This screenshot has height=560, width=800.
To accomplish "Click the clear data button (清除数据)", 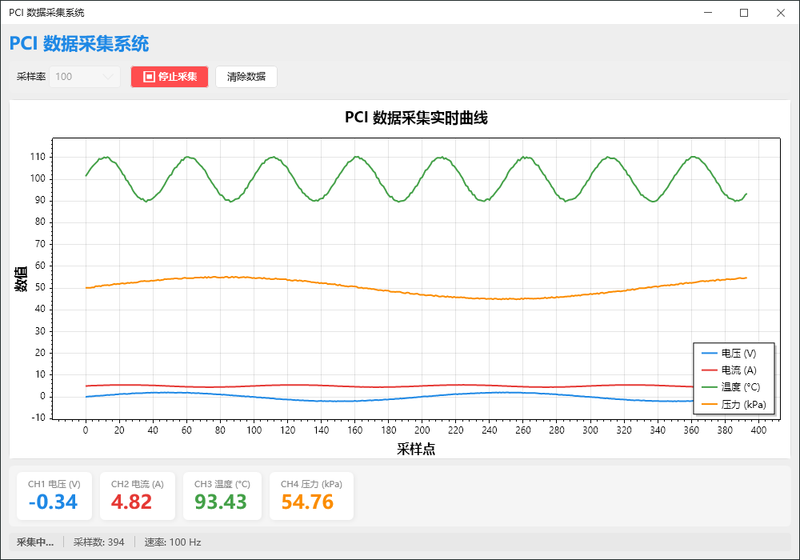I will click(x=246, y=77).
